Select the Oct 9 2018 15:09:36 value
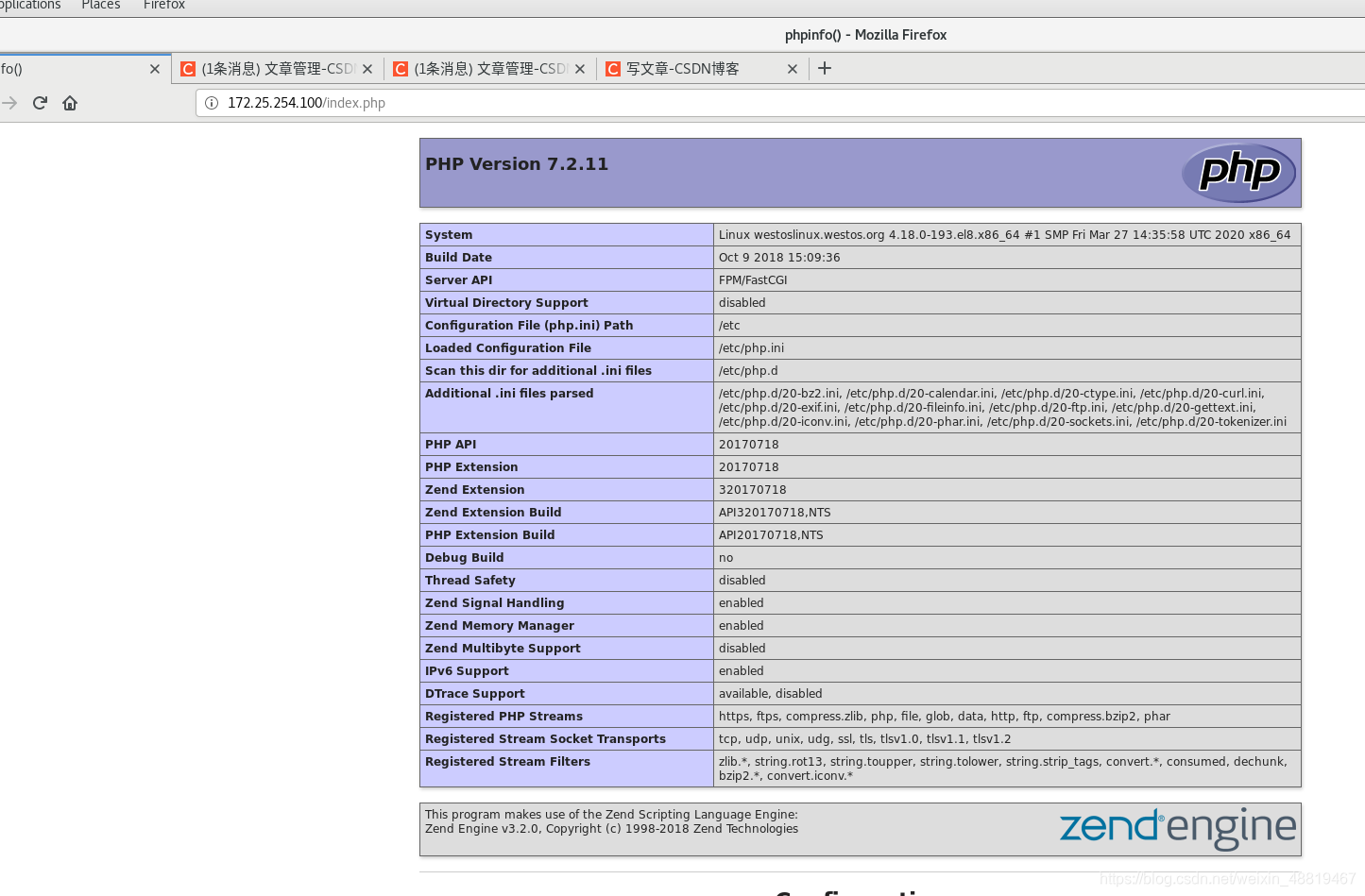Viewport: 1365px width, 896px height. 779,258
